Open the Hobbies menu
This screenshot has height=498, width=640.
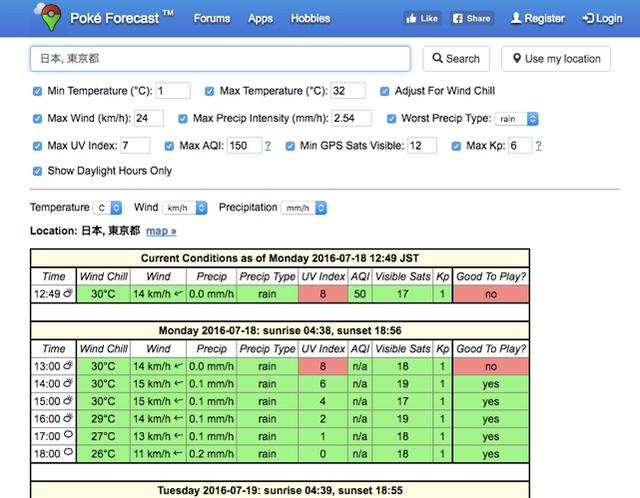coord(310,18)
